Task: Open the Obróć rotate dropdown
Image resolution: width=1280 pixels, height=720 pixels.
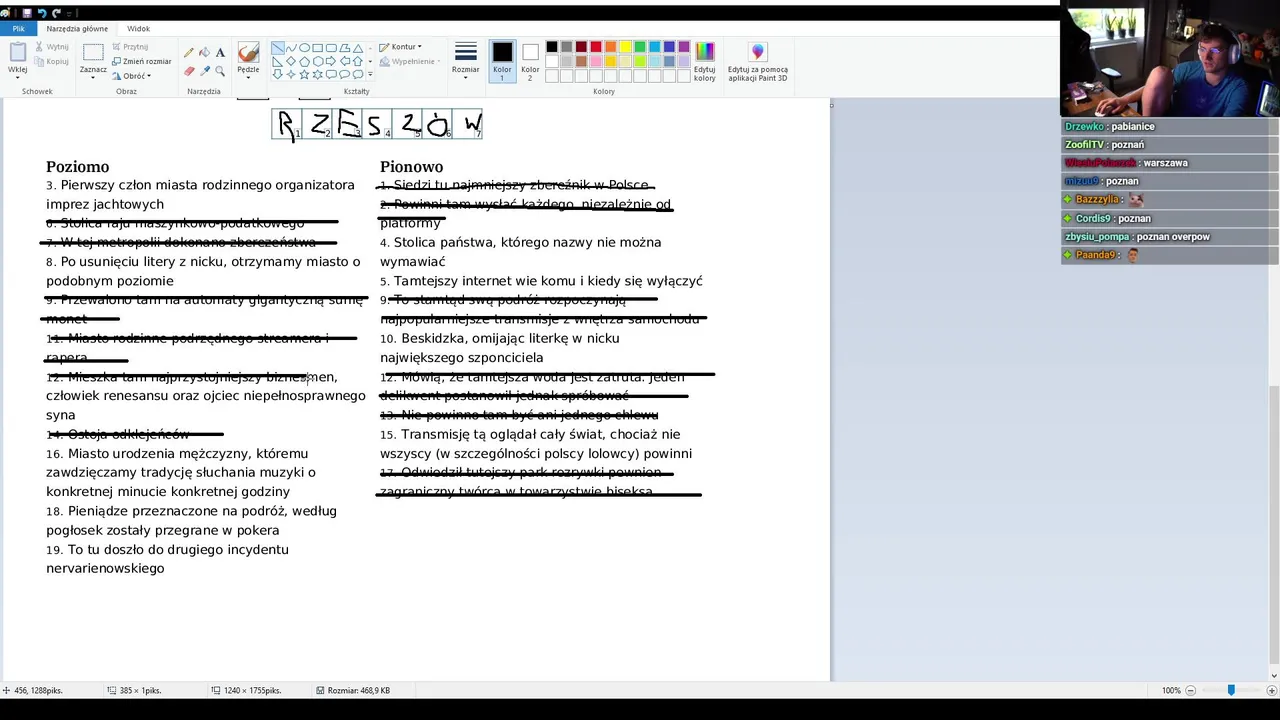Action: (x=131, y=76)
